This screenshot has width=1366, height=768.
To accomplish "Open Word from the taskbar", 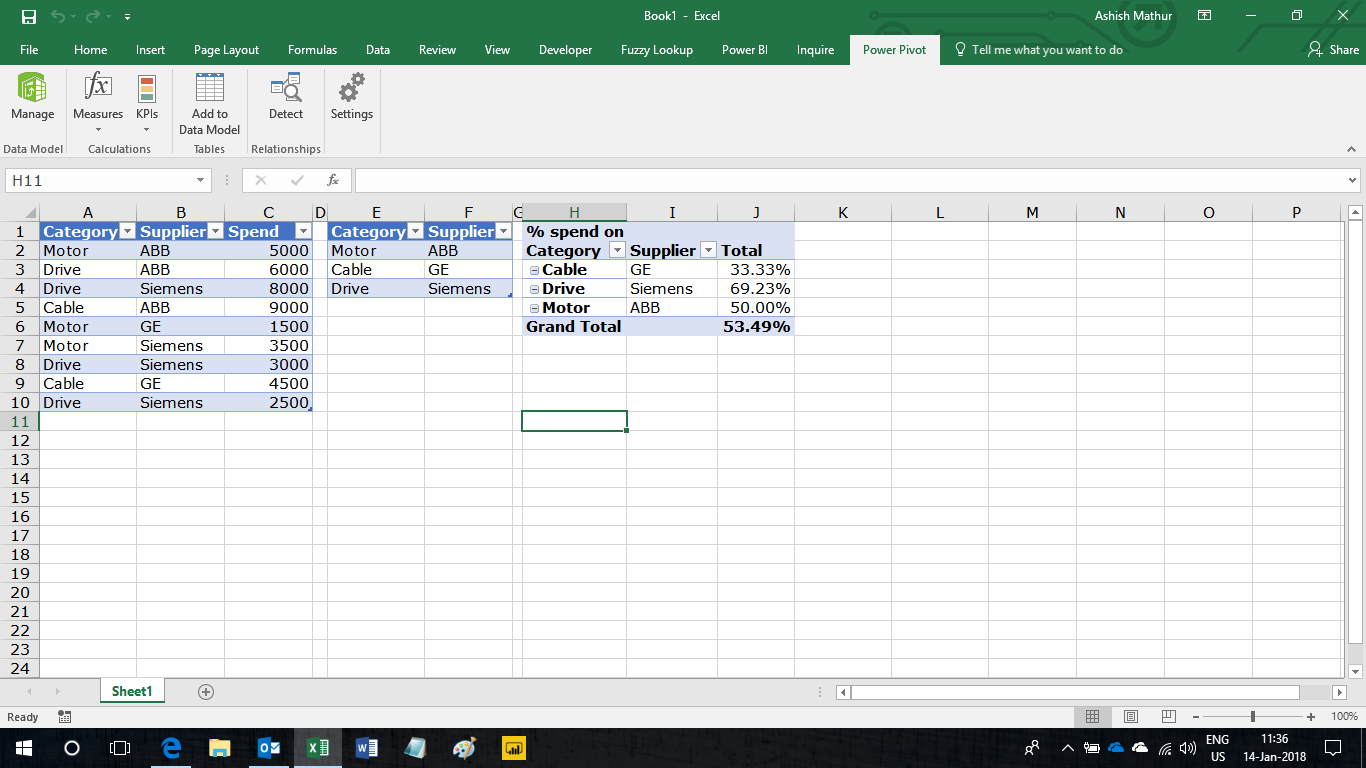I will click(x=367, y=747).
